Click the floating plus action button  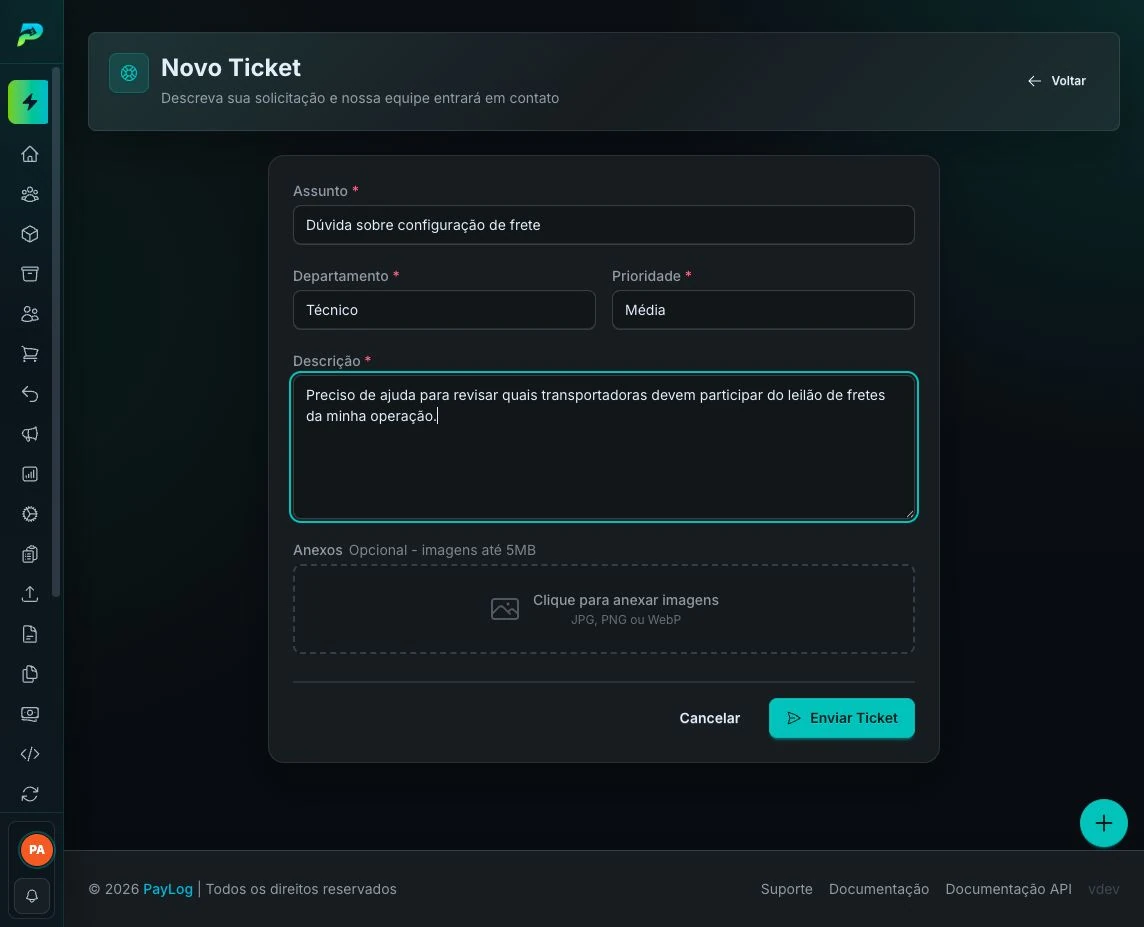(x=1103, y=823)
